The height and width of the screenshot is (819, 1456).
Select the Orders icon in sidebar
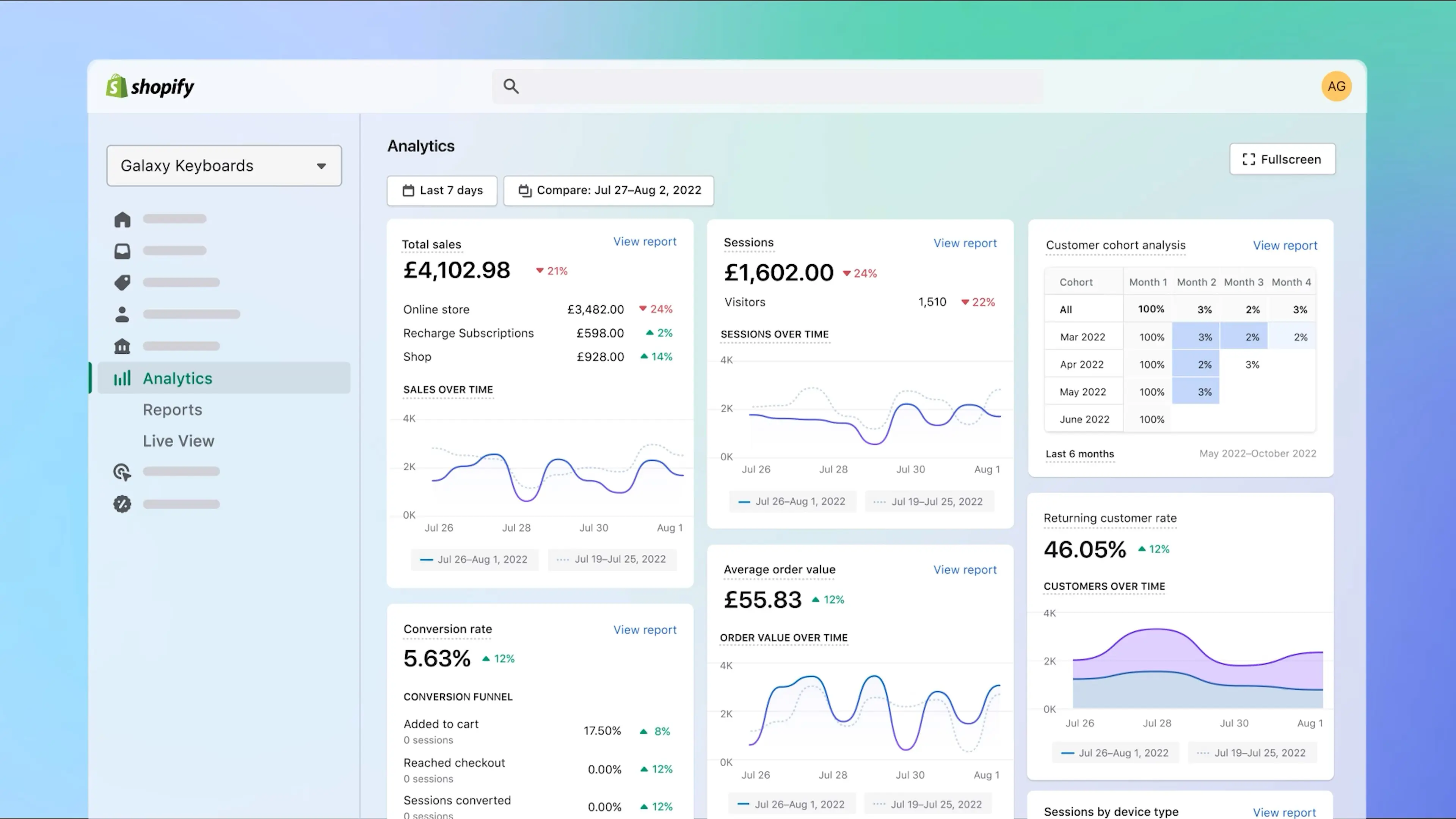122,251
